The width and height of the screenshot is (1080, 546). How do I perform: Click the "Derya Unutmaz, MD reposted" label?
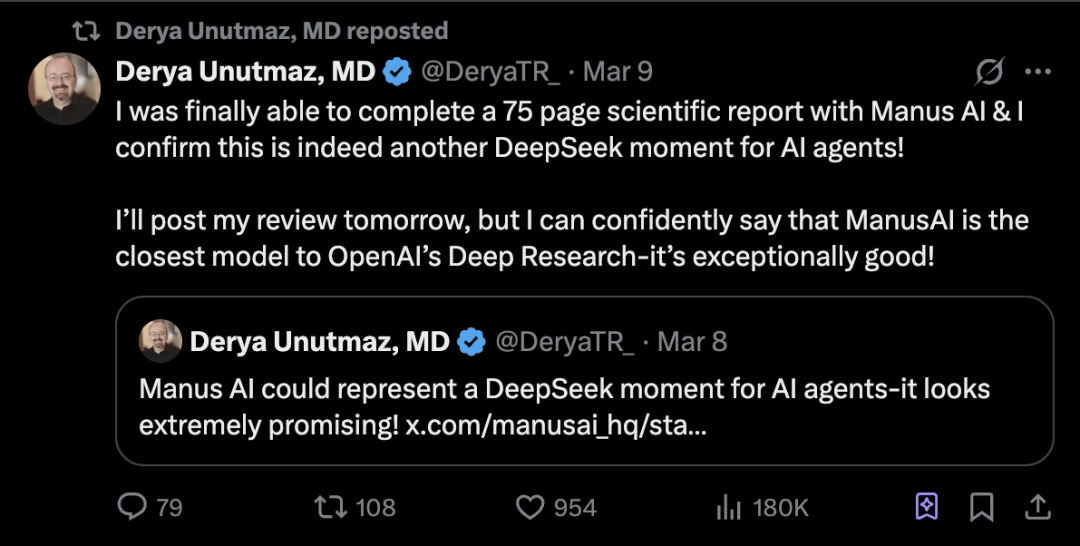[x=281, y=31]
